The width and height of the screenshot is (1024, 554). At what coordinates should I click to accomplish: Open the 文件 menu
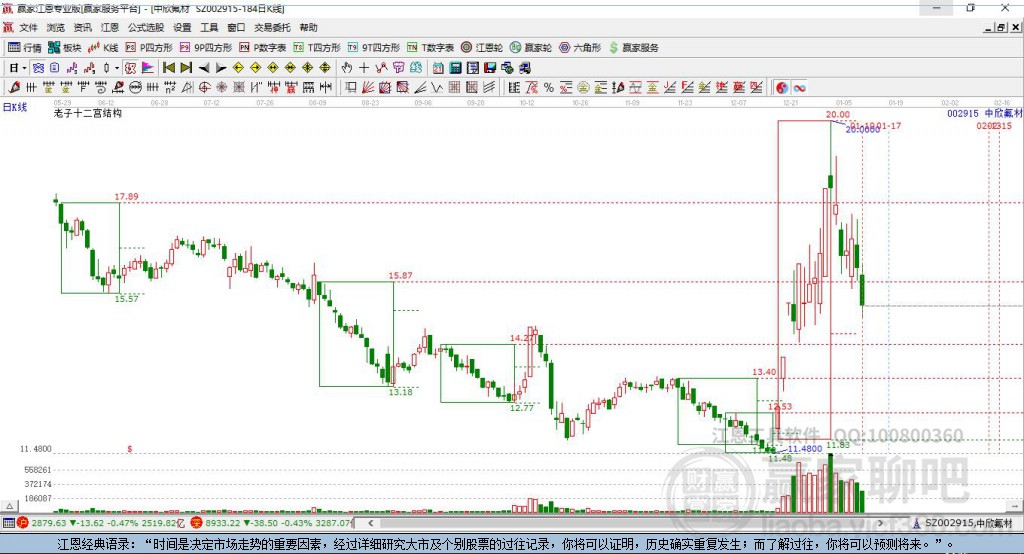(x=28, y=27)
